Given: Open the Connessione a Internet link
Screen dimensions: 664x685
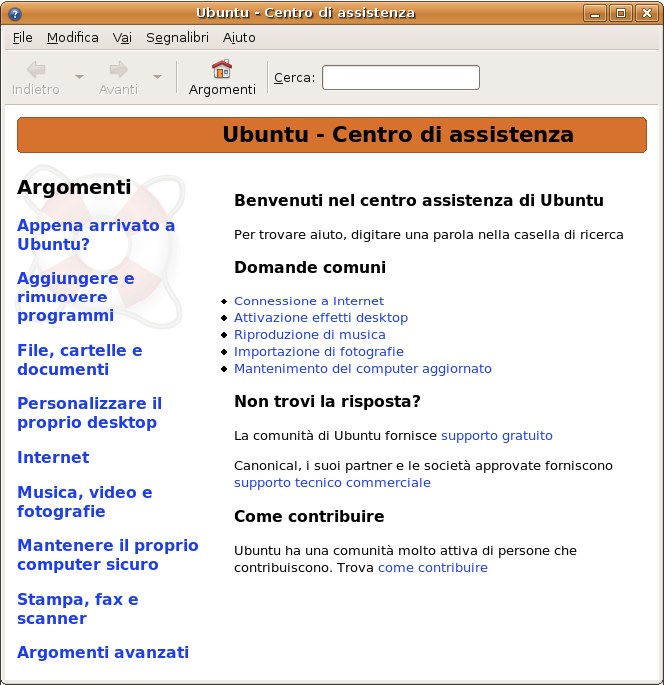Looking at the screenshot, I should (x=308, y=301).
